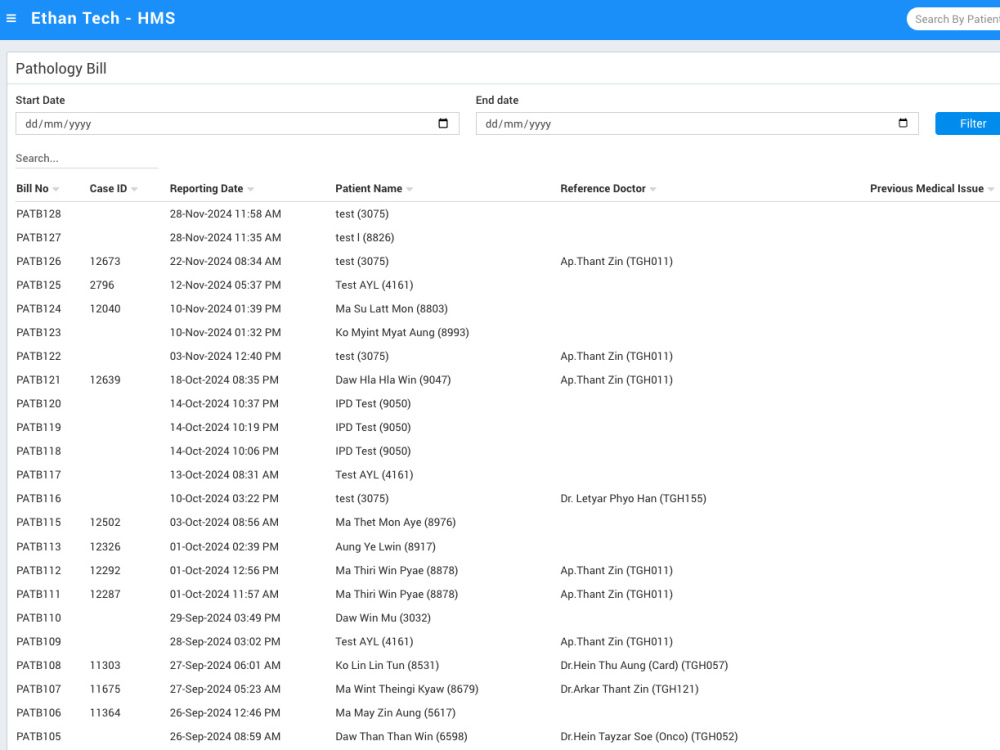The width and height of the screenshot is (1000, 750).
Task: Sort by Bill No column arrow
Action: point(56,189)
